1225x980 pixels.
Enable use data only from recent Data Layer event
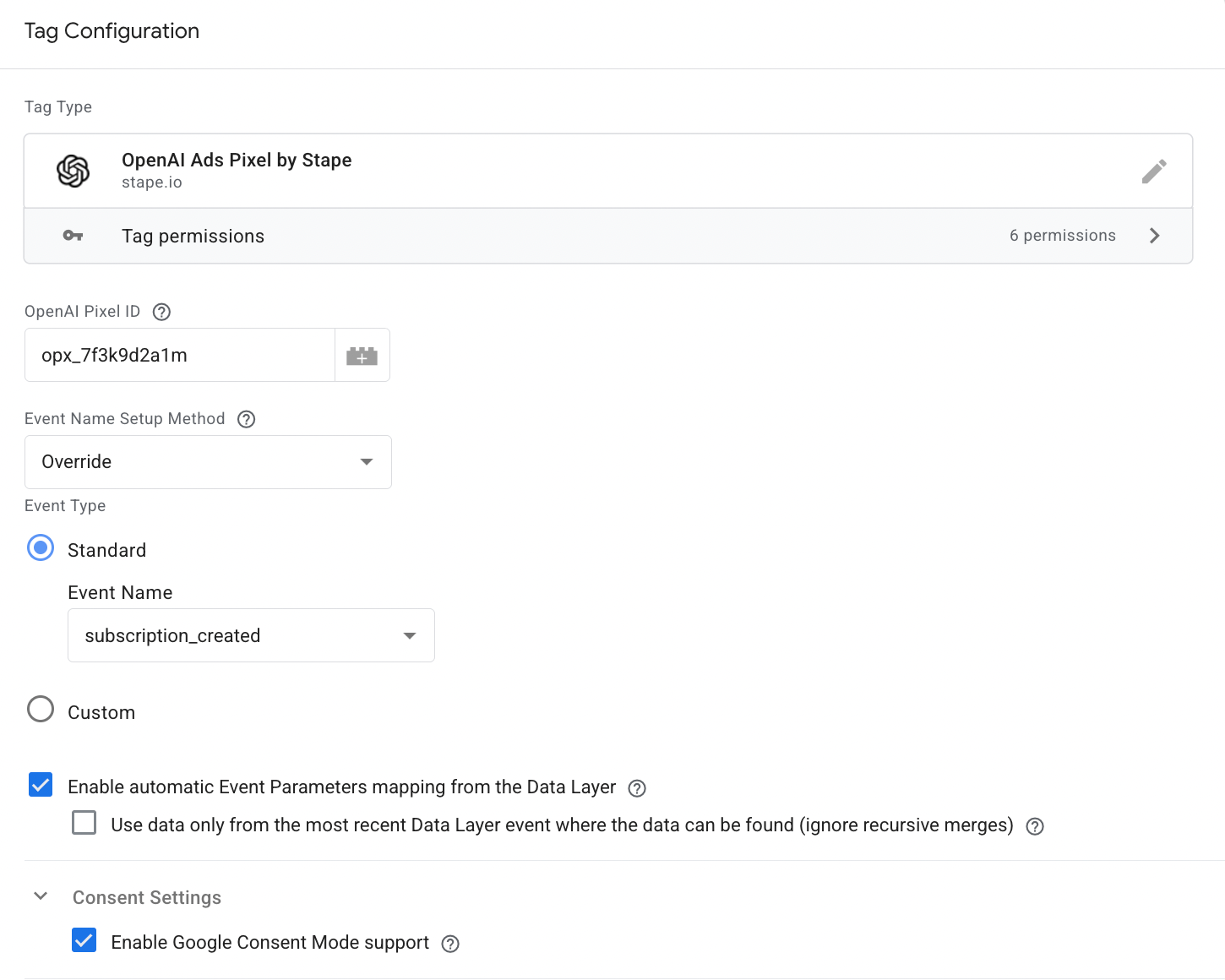[84, 823]
